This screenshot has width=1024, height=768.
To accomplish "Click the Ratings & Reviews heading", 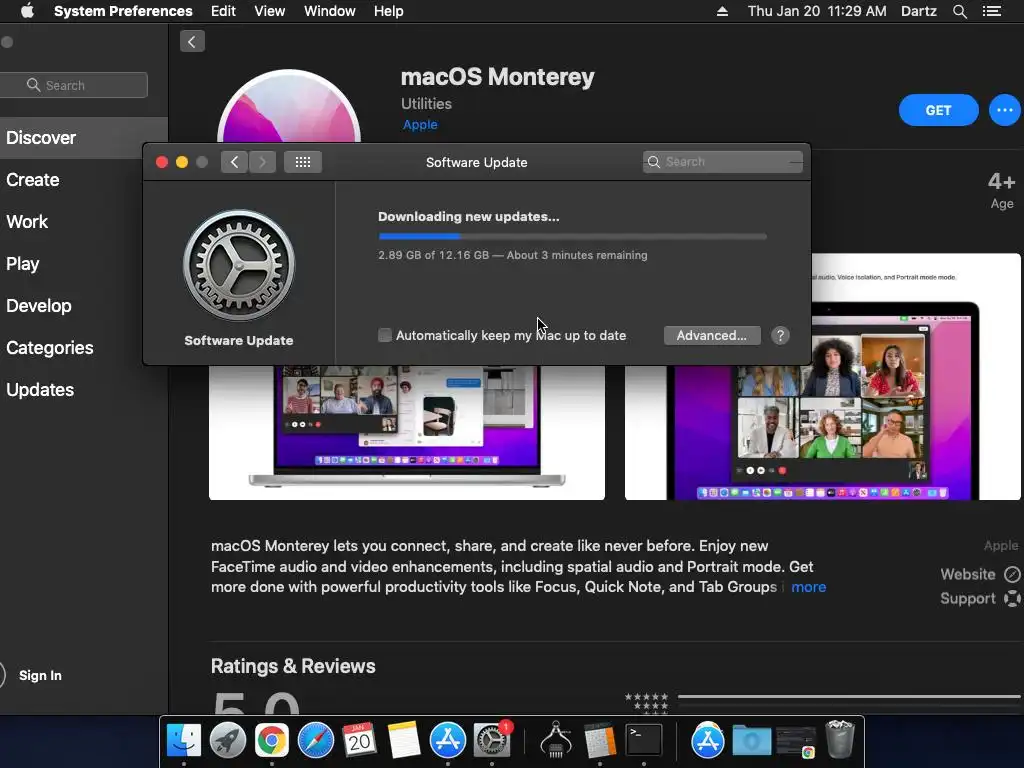I will pos(293,666).
